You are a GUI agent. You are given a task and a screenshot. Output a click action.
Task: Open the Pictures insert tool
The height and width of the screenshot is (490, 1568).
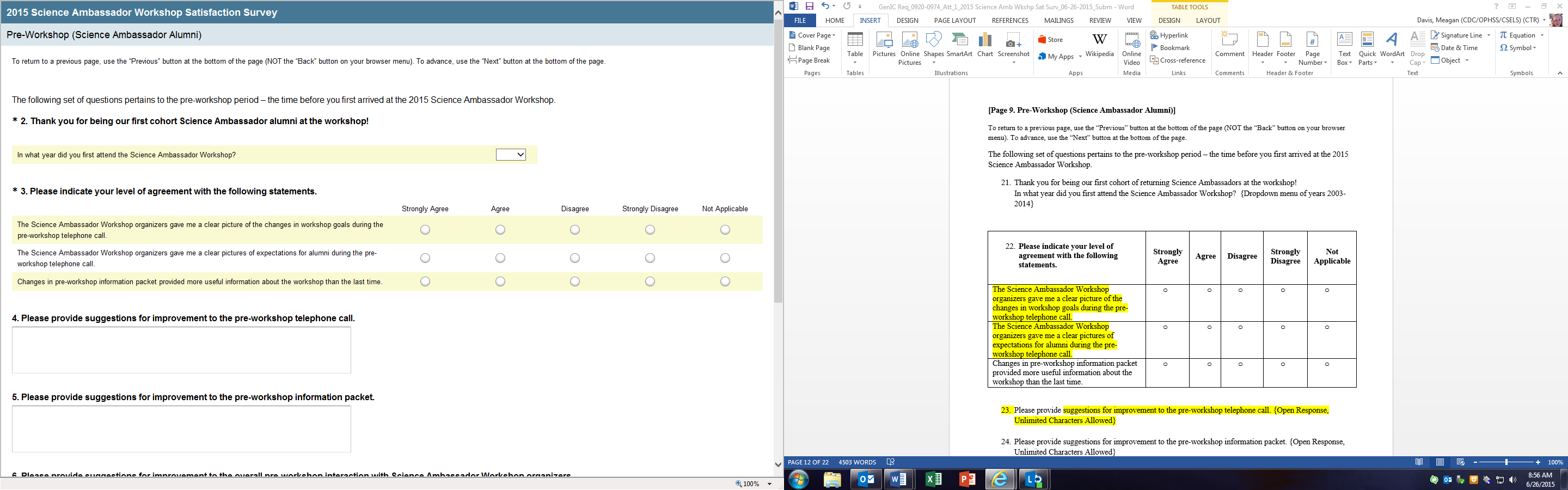click(884, 45)
